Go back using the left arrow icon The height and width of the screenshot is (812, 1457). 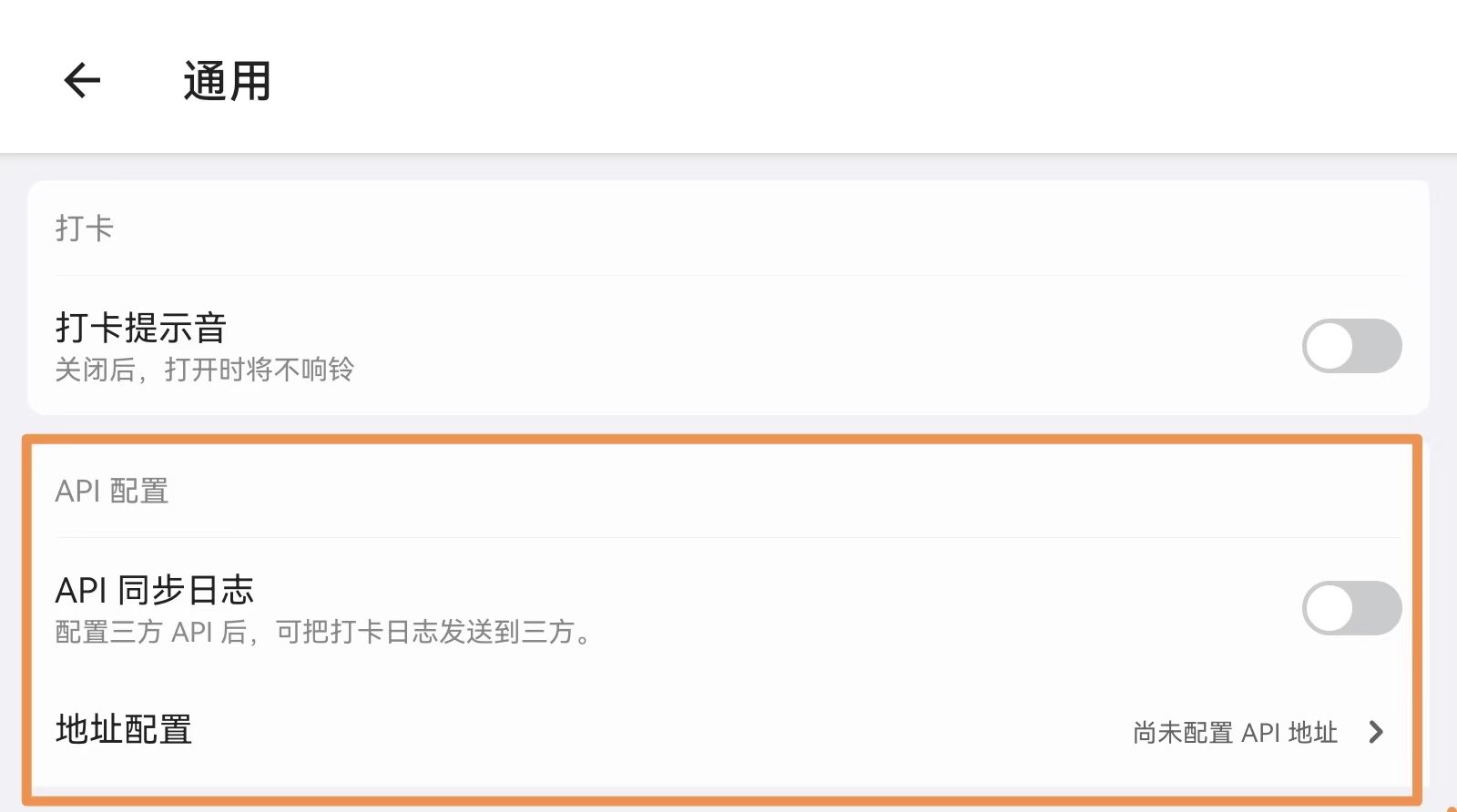[82, 81]
